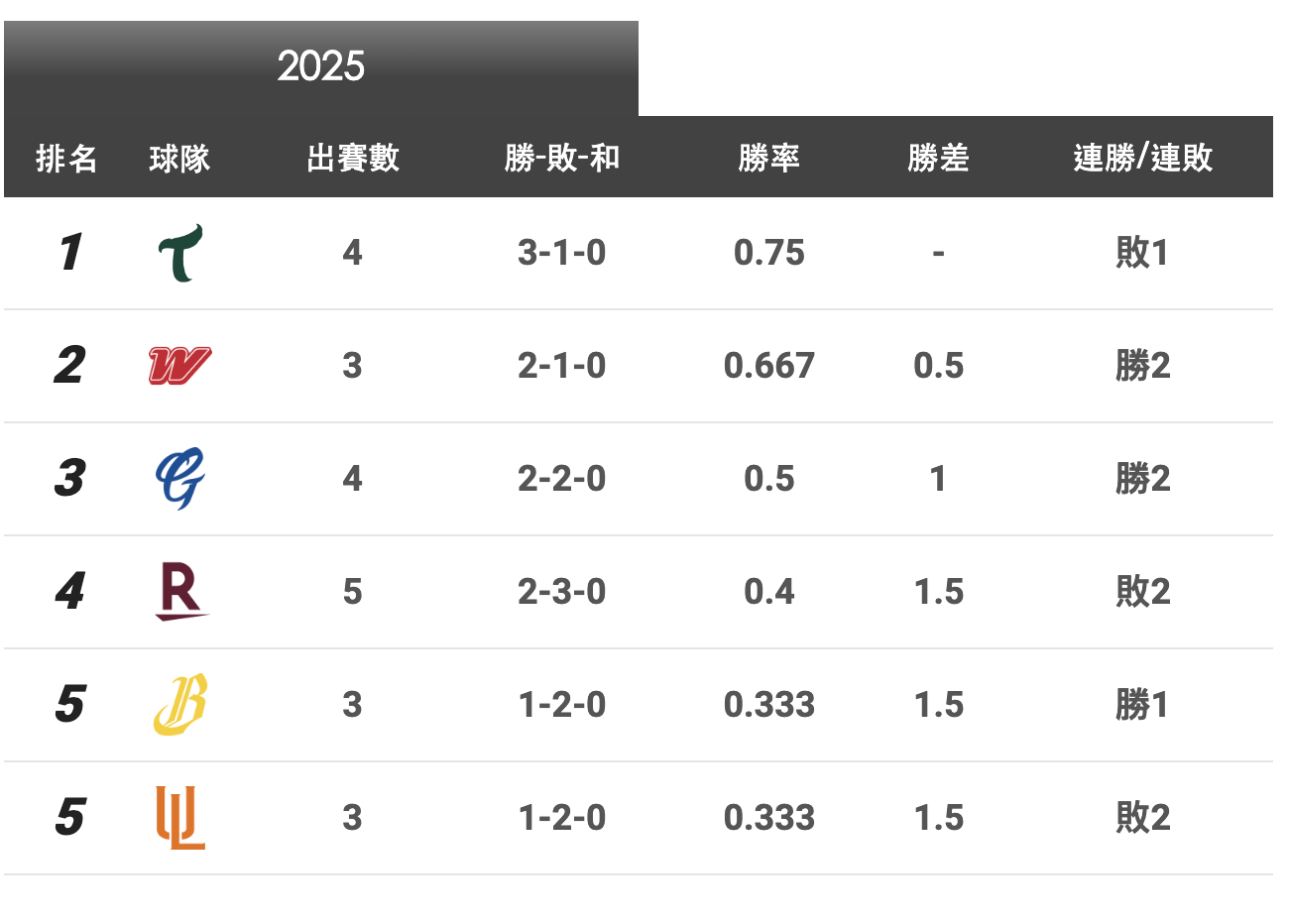Image resolution: width=1289 pixels, height=924 pixels.
Task: Click the 0.667 win rate value
Action: click(768, 366)
